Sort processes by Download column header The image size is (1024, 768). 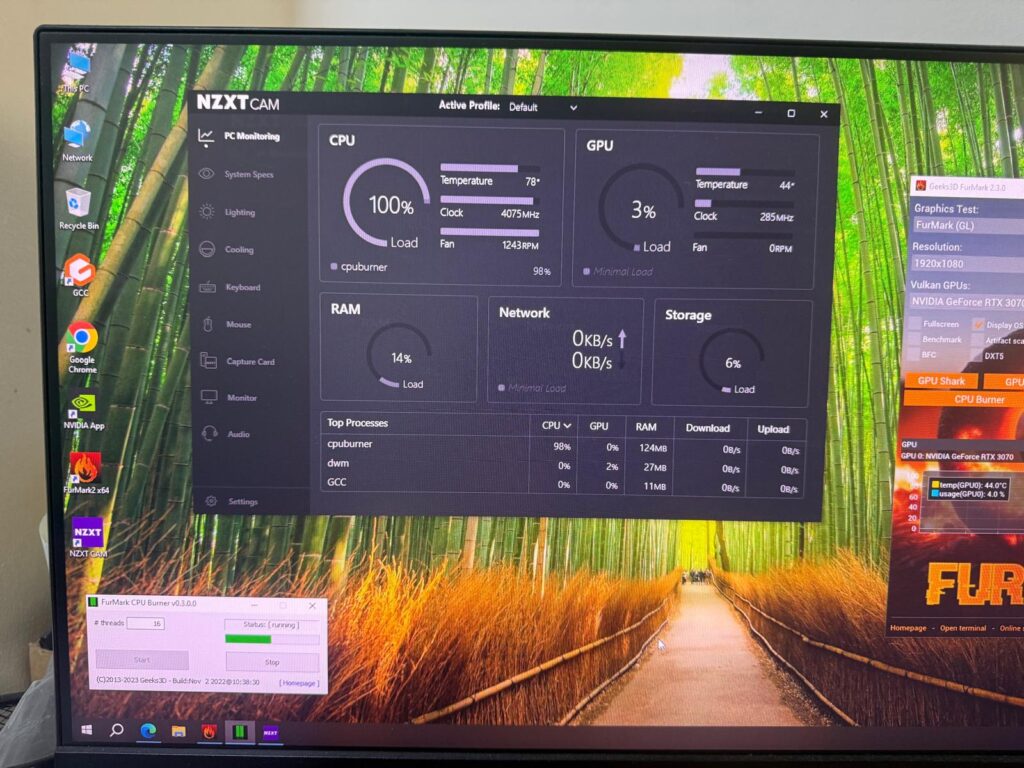pos(707,428)
